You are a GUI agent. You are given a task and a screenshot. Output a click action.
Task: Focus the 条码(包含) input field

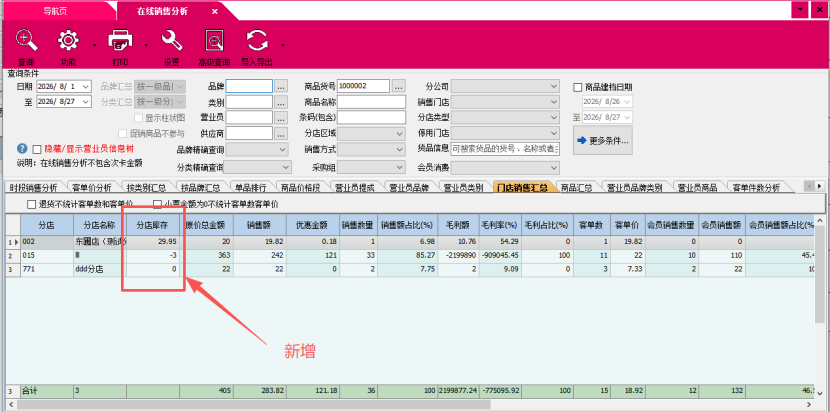[371, 117]
